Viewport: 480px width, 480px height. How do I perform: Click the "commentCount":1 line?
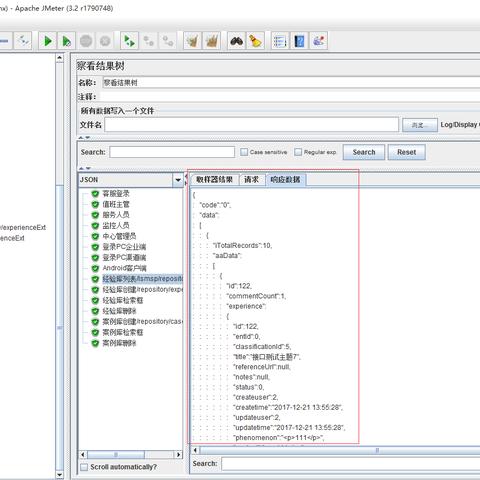point(256,296)
